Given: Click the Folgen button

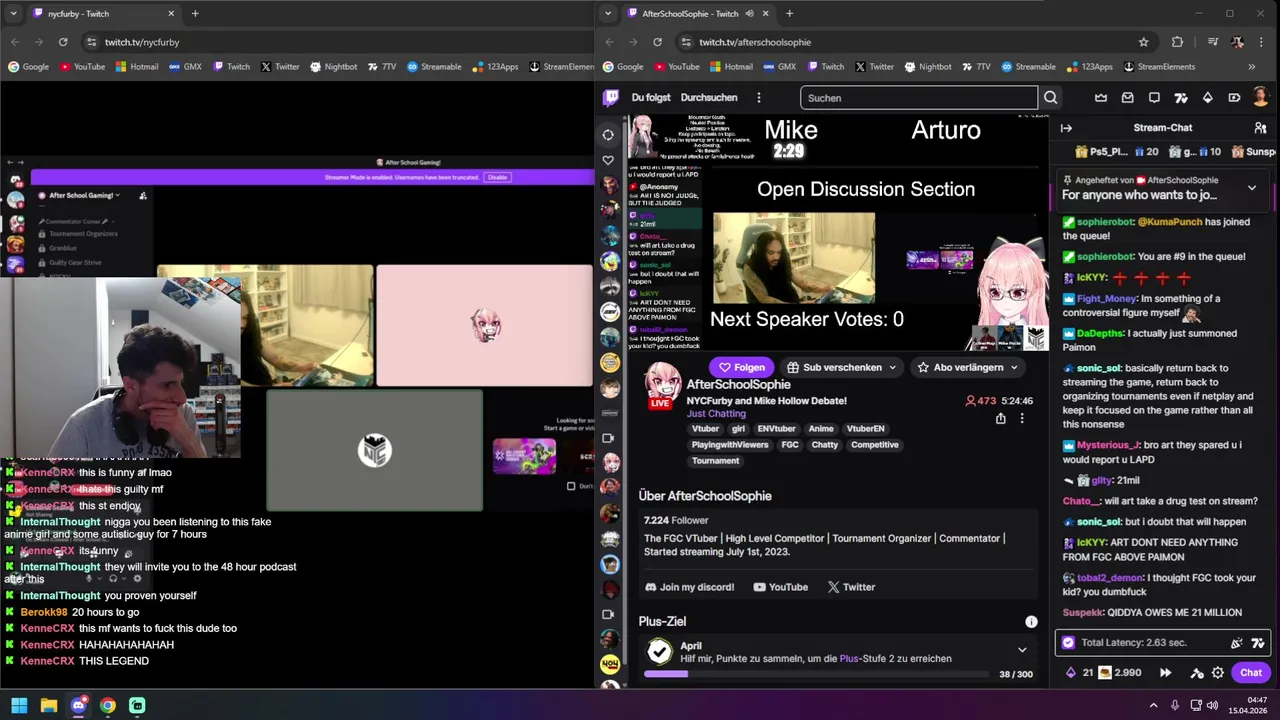Looking at the screenshot, I should tap(742, 367).
